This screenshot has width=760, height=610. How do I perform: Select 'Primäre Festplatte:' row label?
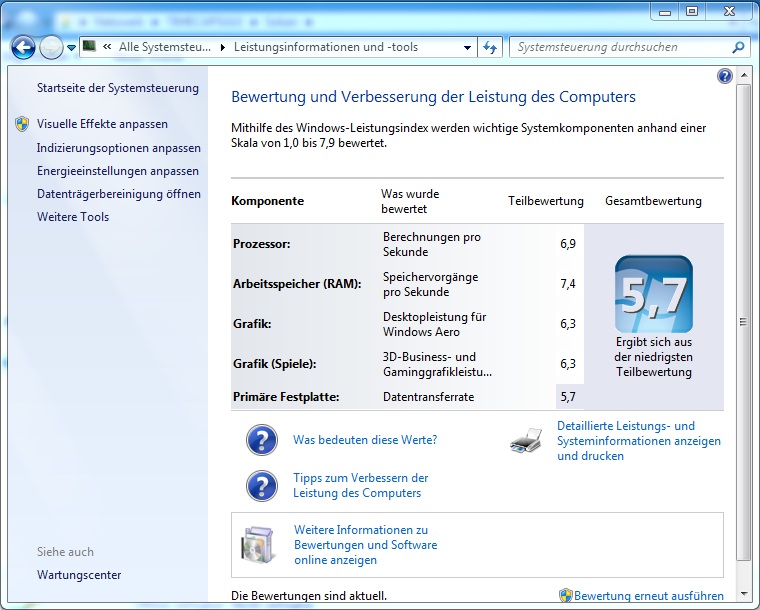click(x=286, y=397)
